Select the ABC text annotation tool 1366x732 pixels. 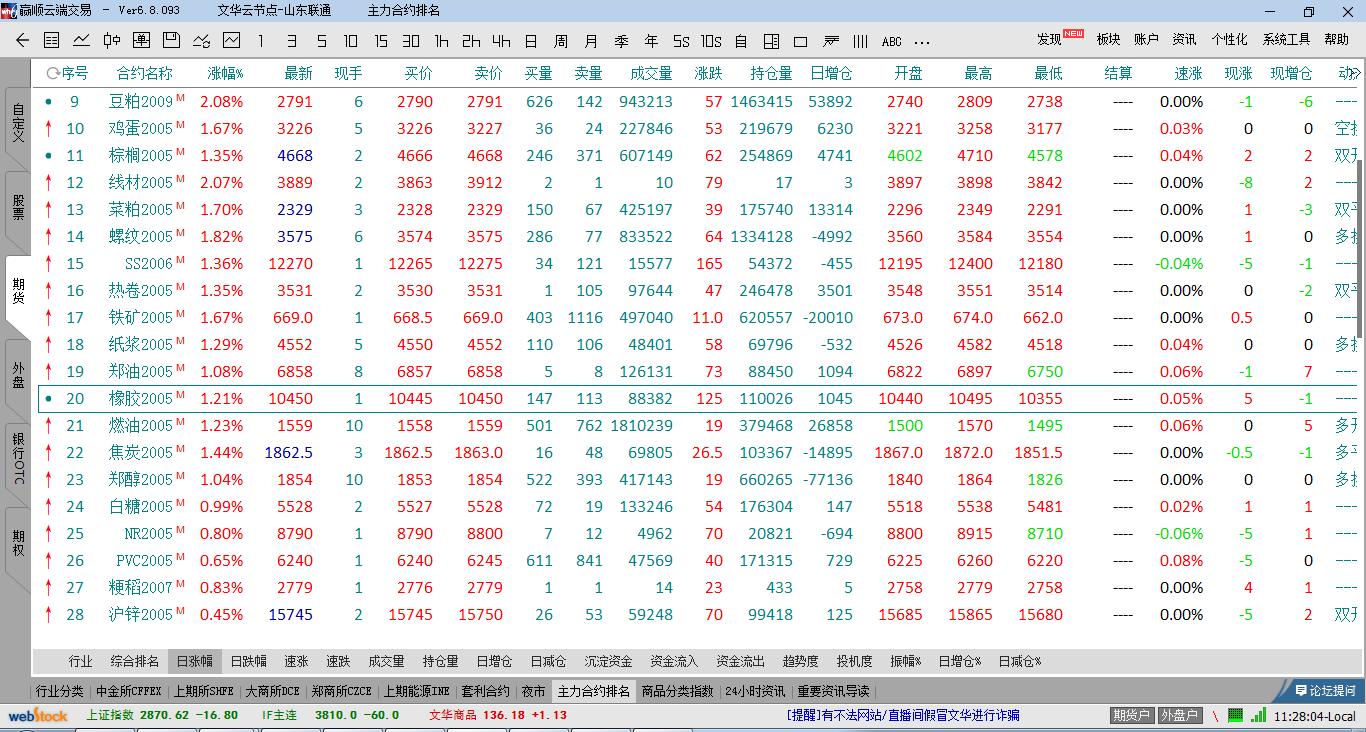pos(891,41)
